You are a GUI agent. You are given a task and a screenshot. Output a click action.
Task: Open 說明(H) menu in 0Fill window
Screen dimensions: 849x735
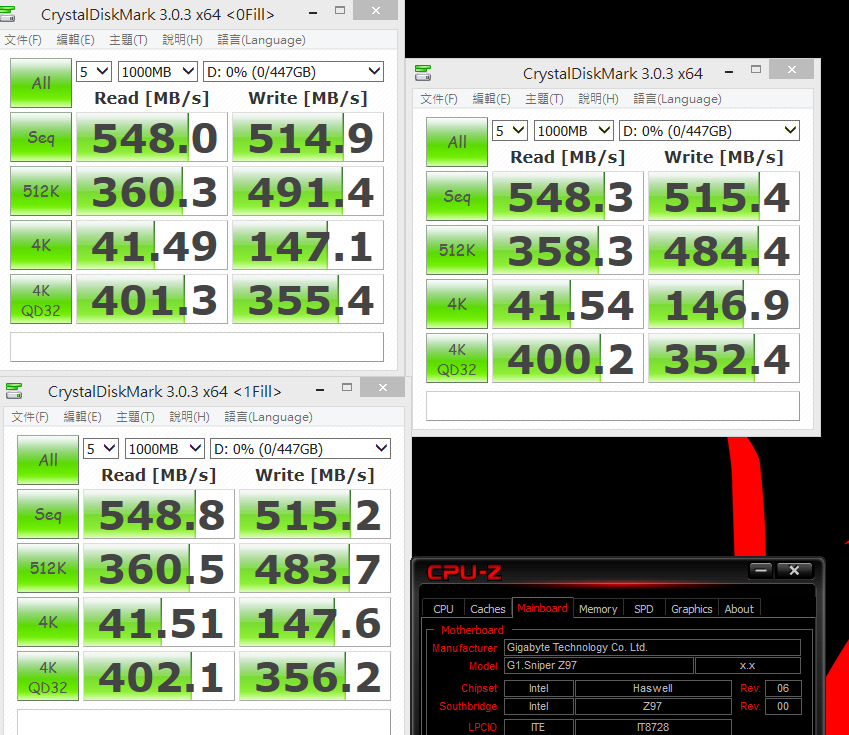point(182,40)
